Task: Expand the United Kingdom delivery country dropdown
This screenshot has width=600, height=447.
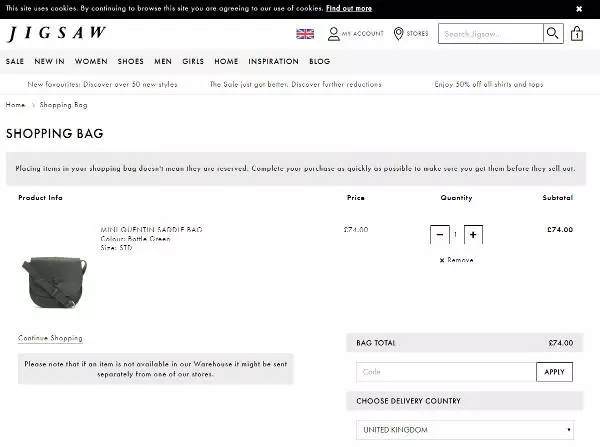Action: coord(465,430)
